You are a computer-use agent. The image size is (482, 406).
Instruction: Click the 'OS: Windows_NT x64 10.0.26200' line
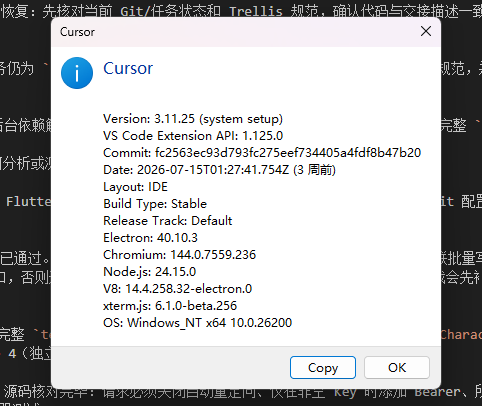click(x=197, y=323)
